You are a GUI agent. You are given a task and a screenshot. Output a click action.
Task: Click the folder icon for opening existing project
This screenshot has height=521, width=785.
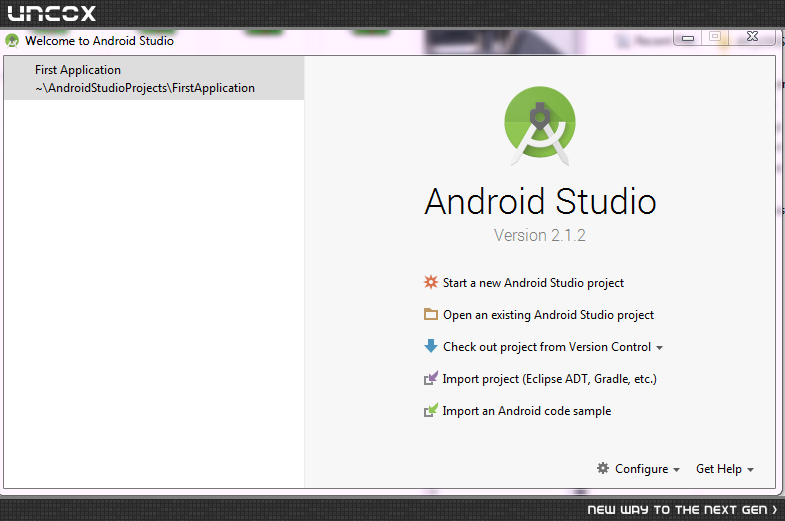click(431, 314)
